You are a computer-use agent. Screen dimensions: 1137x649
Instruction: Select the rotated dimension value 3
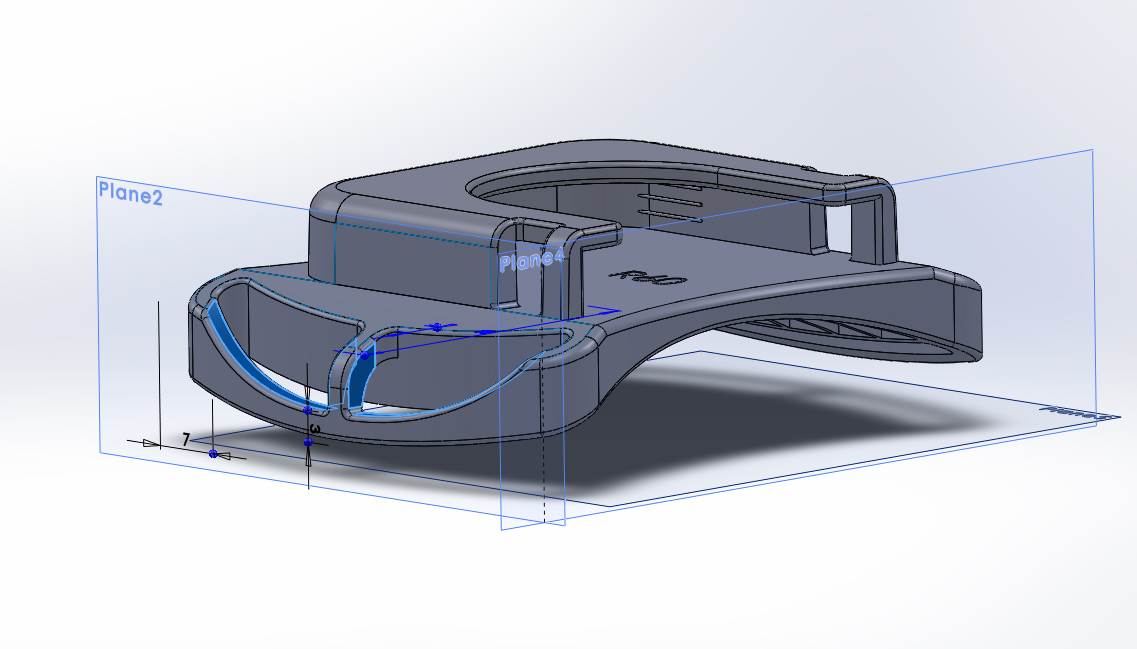[x=315, y=429]
